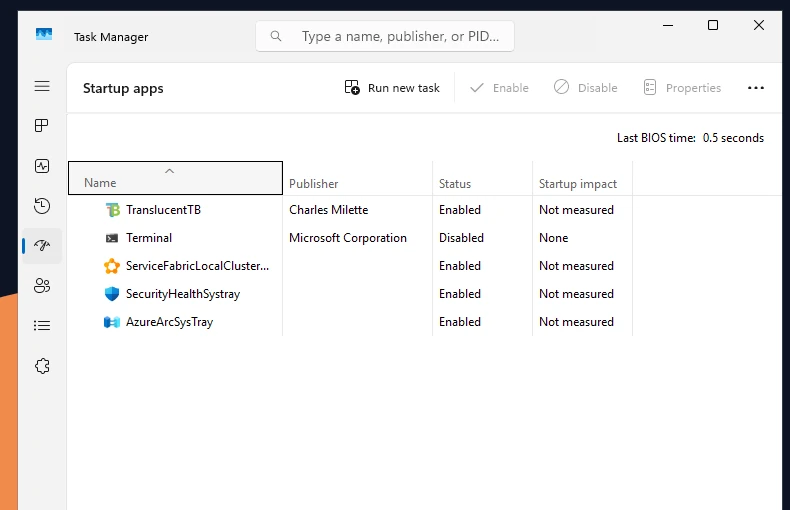
Task: Click the Task Manager app icon
Action: pyautogui.click(x=44, y=34)
